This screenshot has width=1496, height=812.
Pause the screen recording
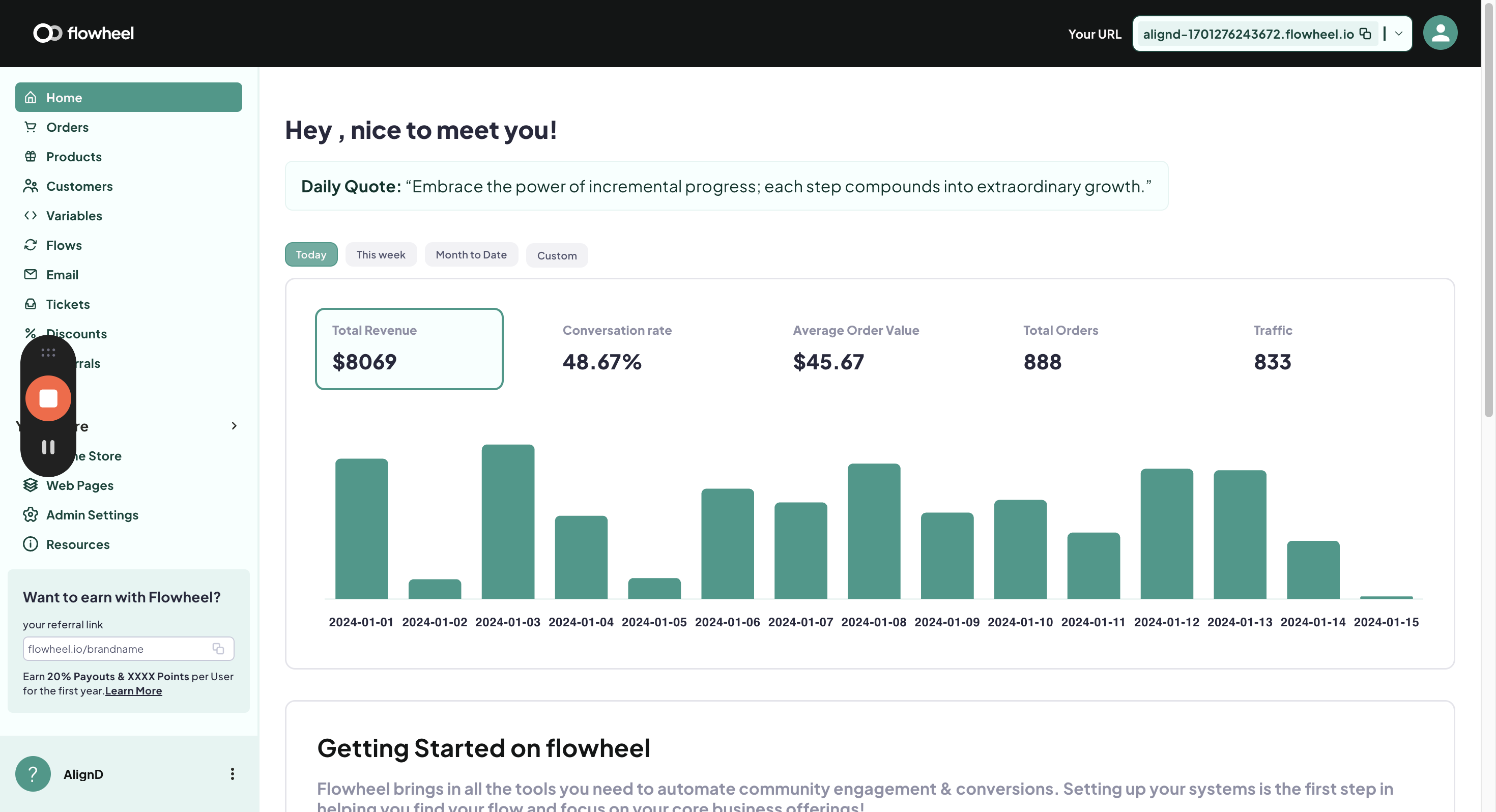point(48,447)
